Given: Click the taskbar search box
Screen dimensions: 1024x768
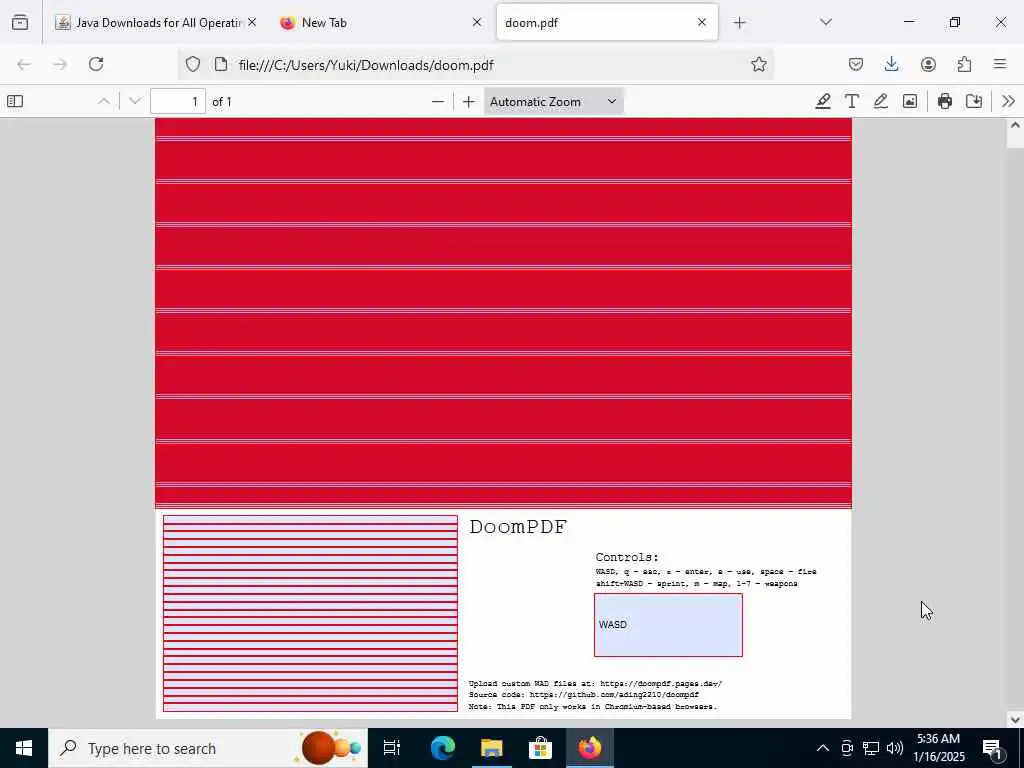Looking at the screenshot, I should [208, 748].
